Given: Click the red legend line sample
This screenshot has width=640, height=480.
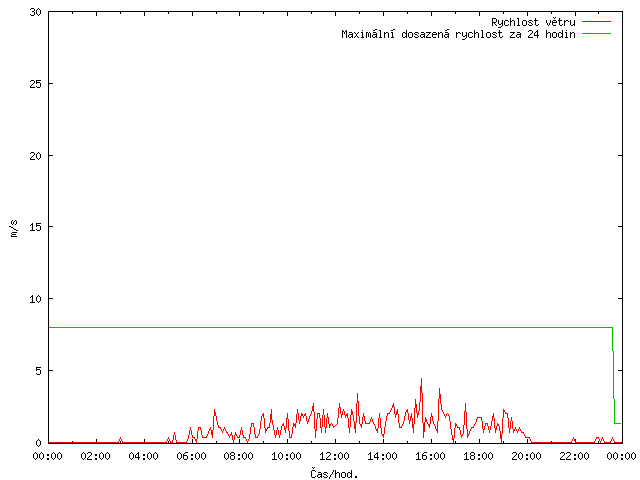Looking at the screenshot, I should [x=596, y=22].
